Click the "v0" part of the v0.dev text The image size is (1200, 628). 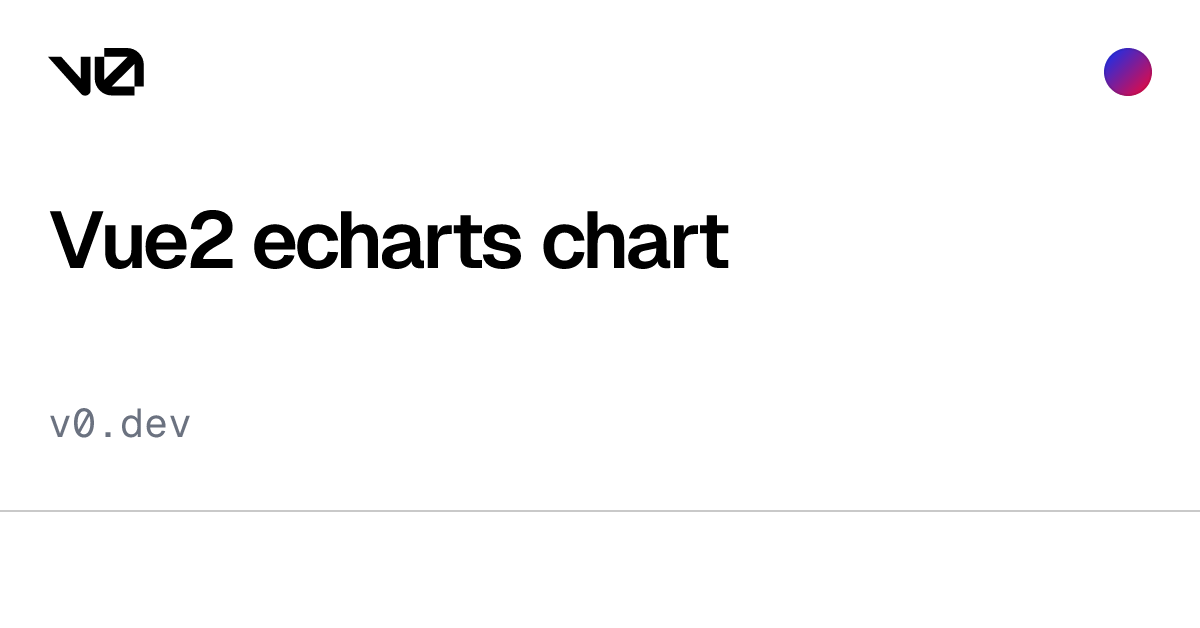coord(72,426)
